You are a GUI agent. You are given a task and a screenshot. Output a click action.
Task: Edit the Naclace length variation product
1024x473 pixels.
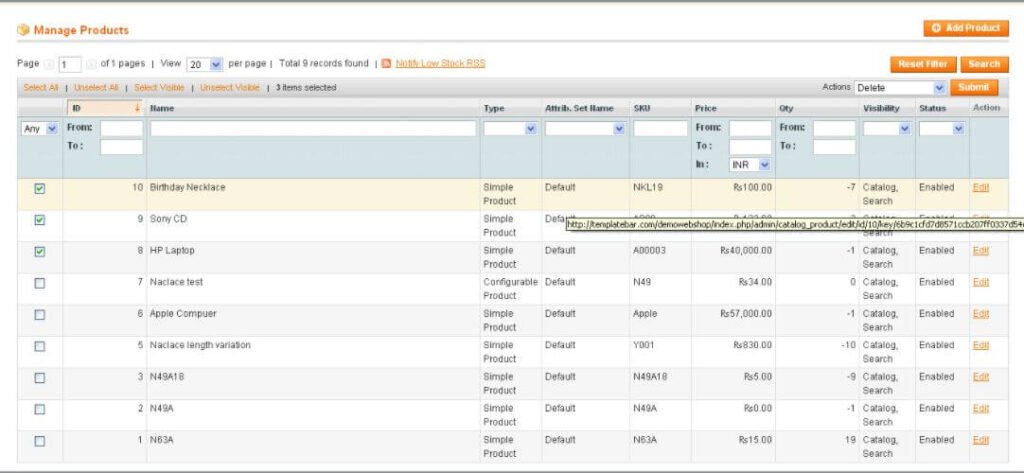[980, 345]
